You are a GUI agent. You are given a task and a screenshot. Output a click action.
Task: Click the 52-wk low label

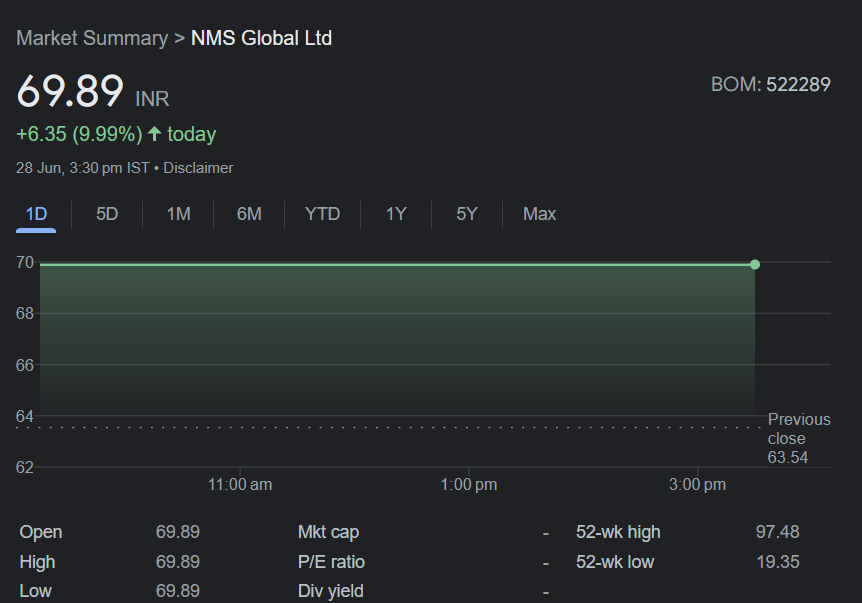pos(615,562)
